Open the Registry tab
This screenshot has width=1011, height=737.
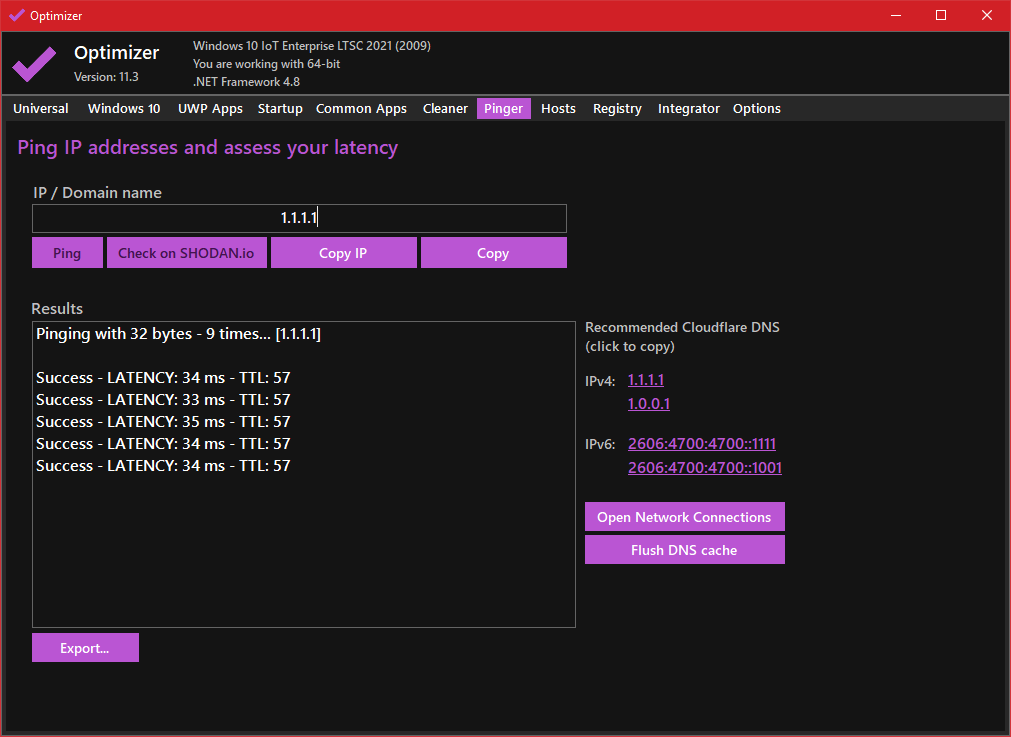pyautogui.click(x=617, y=109)
